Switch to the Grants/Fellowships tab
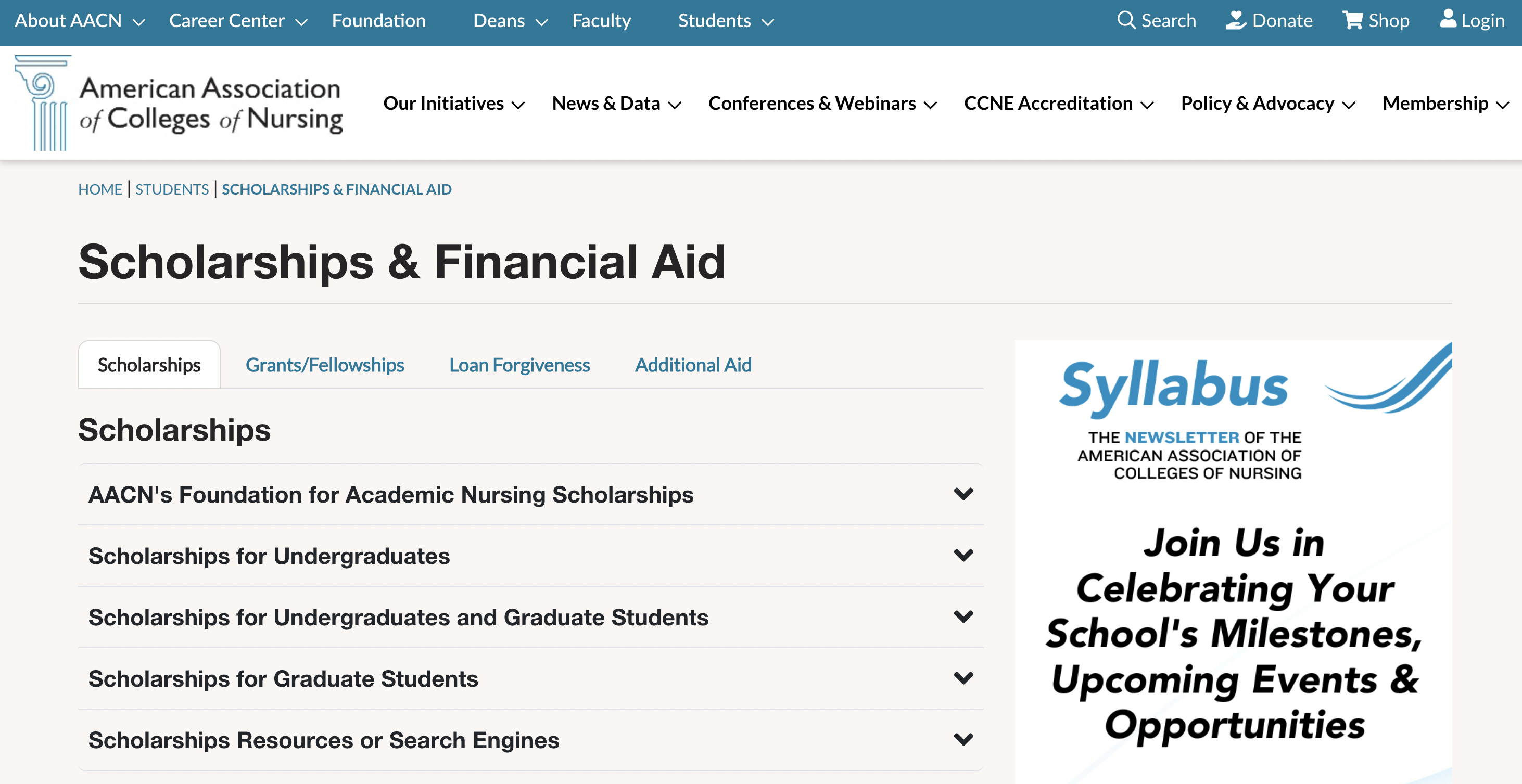 tap(324, 364)
